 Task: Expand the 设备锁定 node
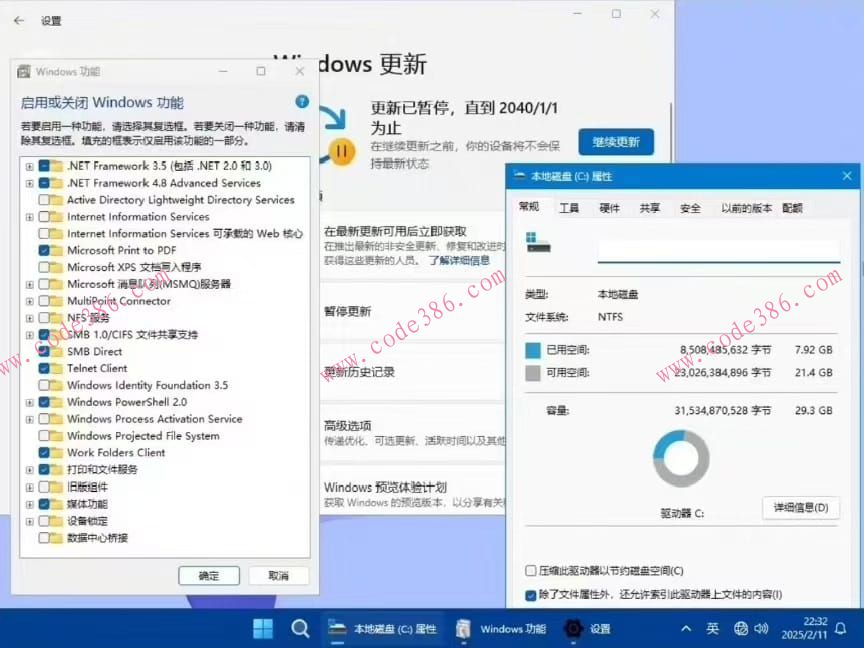(30, 521)
